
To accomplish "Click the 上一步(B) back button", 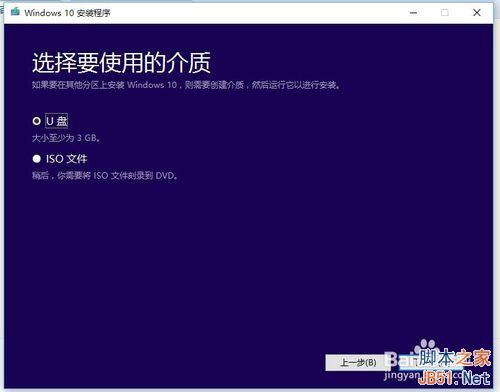I will pyautogui.click(x=358, y=362).
